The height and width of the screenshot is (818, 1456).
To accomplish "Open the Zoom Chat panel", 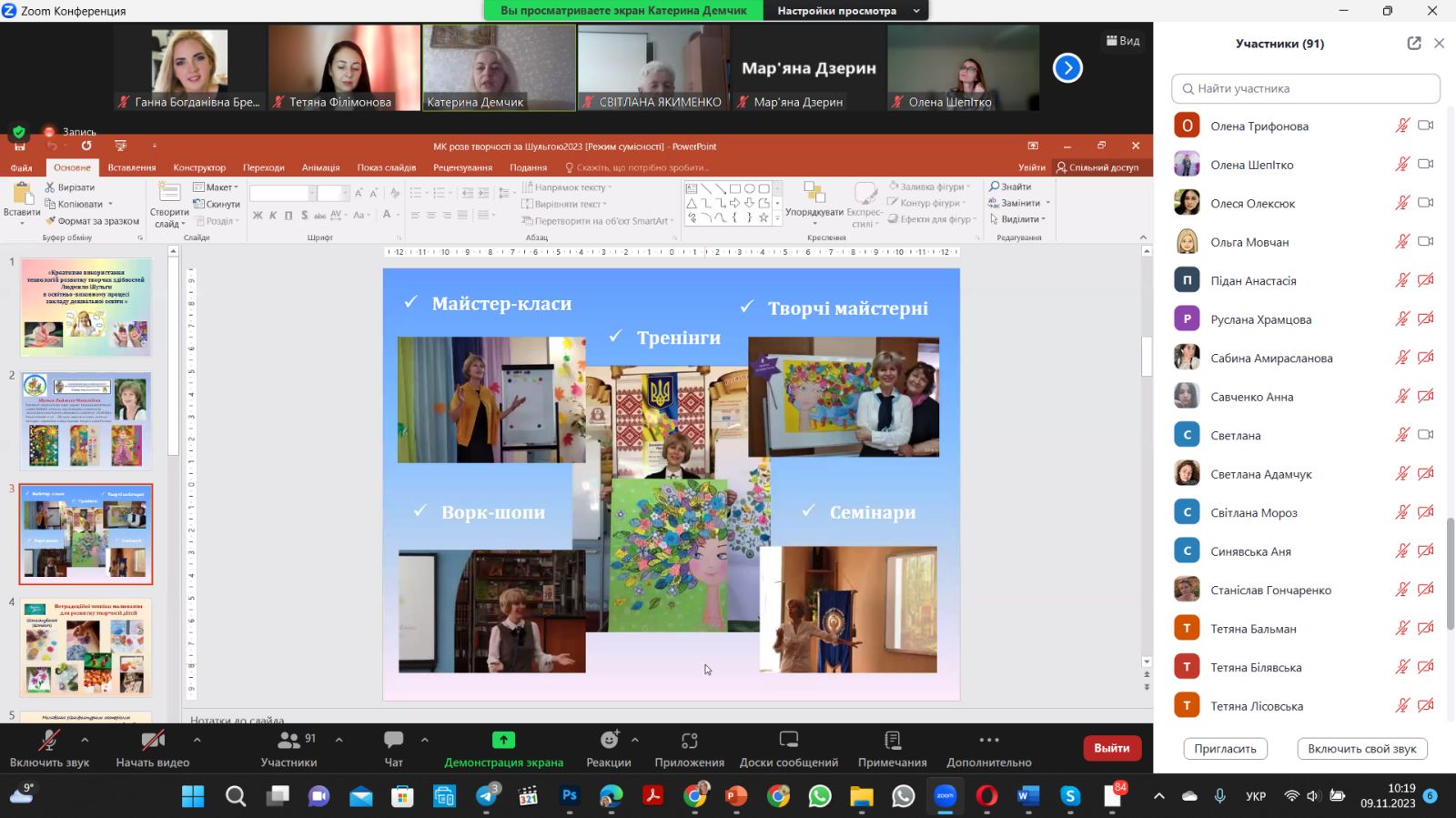I will [393, 741].
